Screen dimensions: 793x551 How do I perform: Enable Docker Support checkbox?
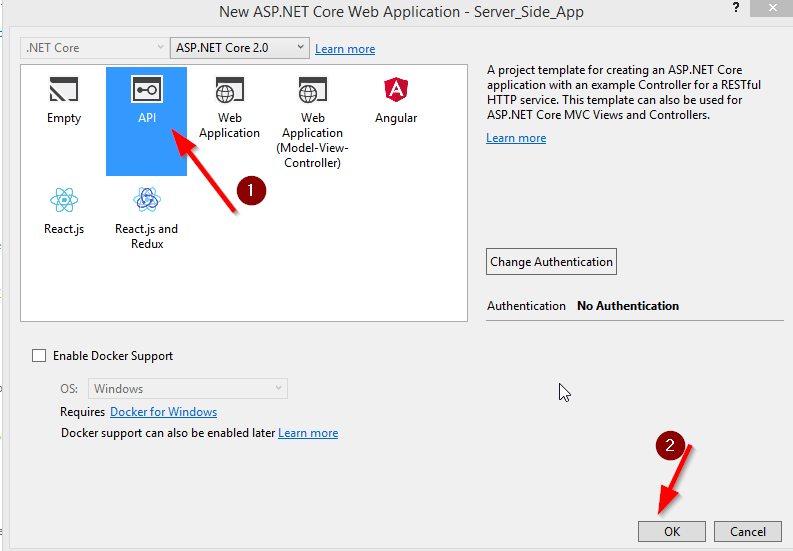39,356
